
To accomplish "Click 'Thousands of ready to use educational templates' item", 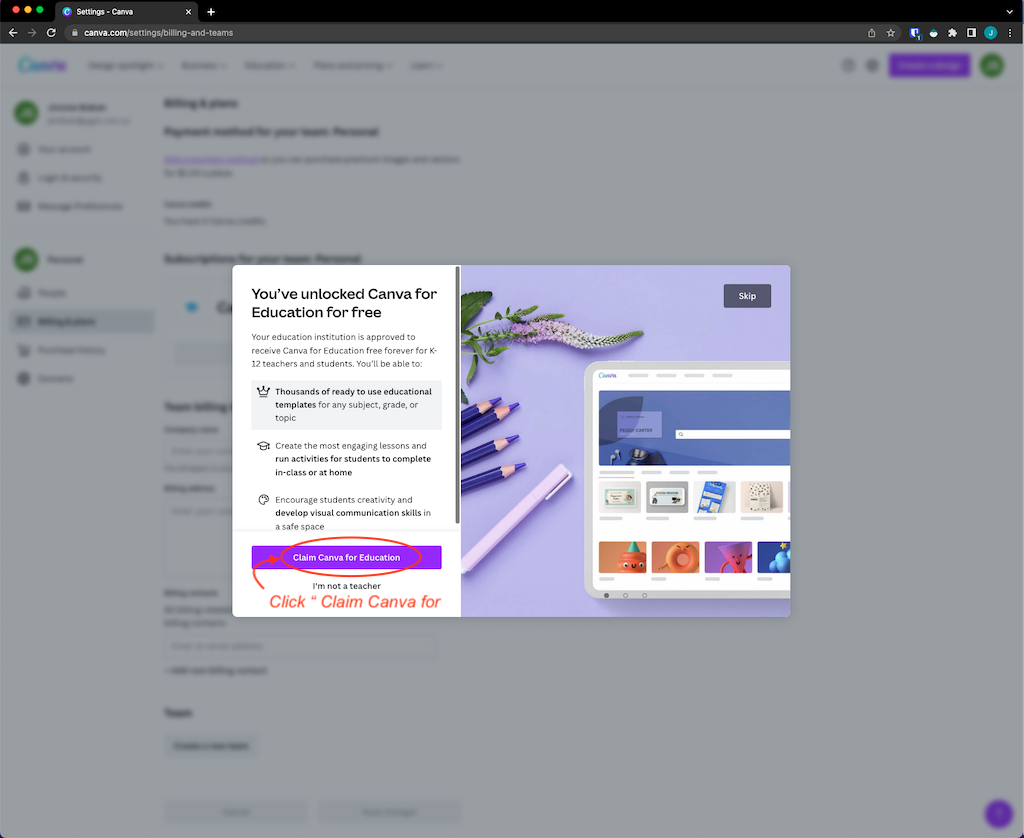I will 346,404.
